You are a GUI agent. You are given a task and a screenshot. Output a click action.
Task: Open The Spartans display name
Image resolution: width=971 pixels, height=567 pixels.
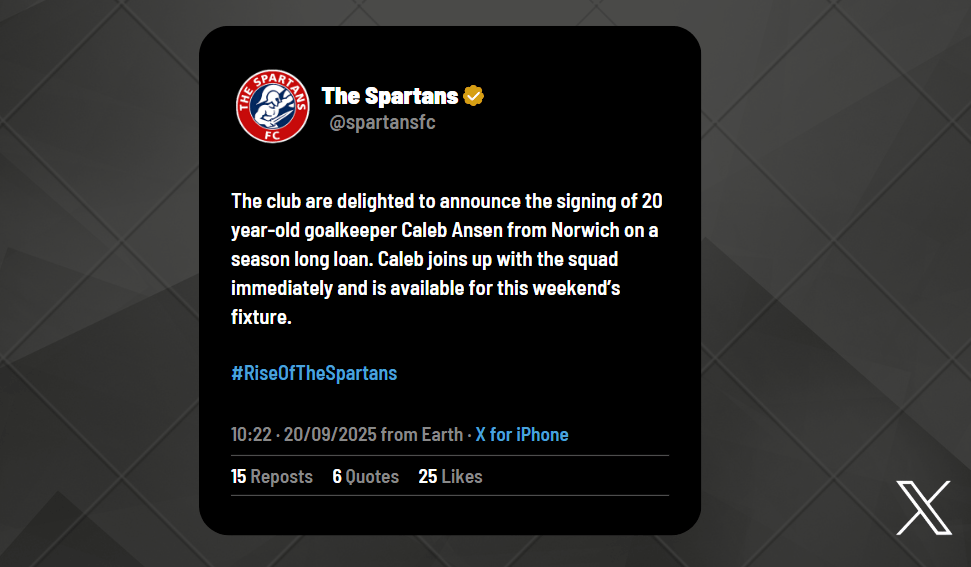[x=389, y=96]
